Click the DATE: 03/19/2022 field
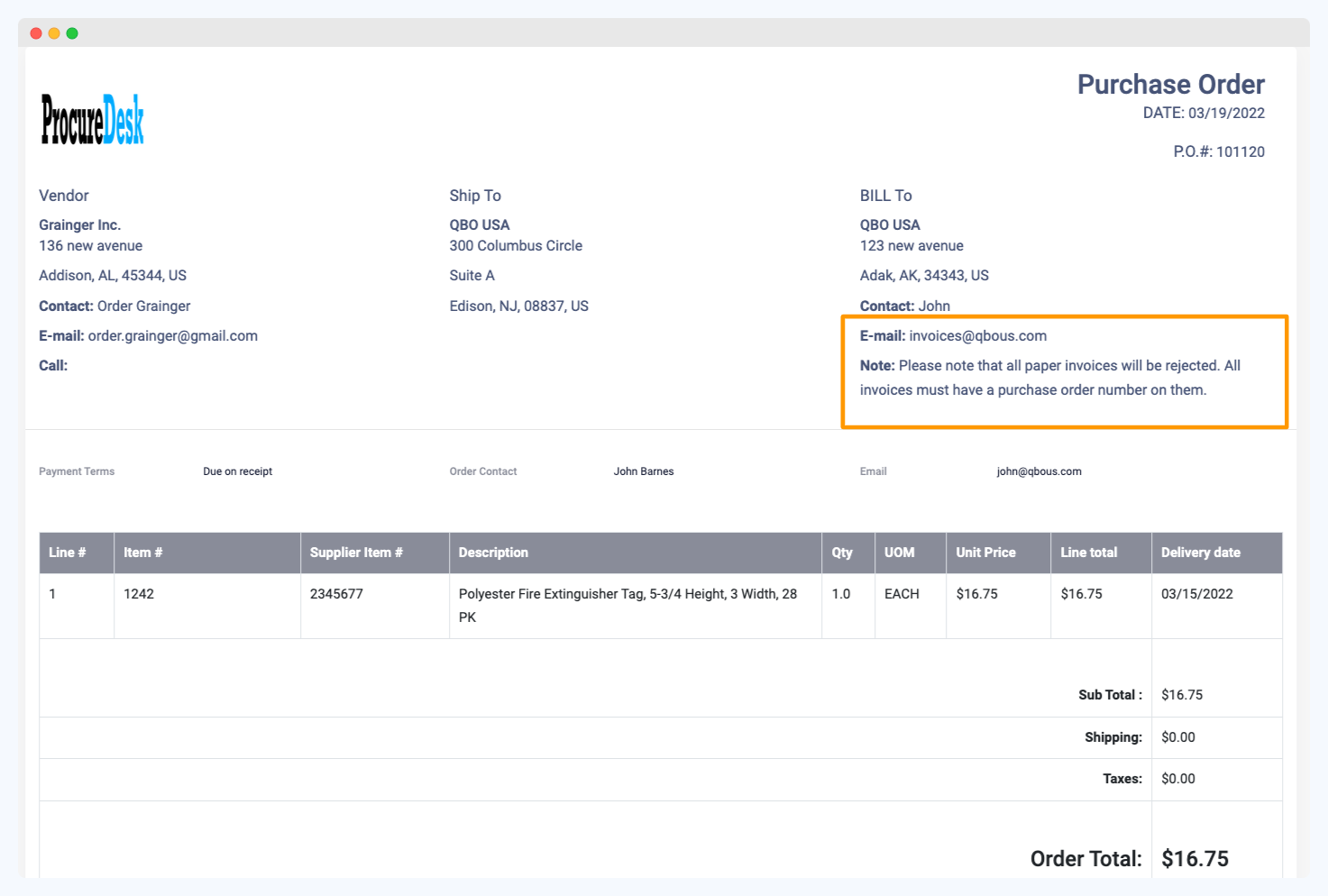This screenshot has width=1328, height=896. click(x=1204, y=113)
